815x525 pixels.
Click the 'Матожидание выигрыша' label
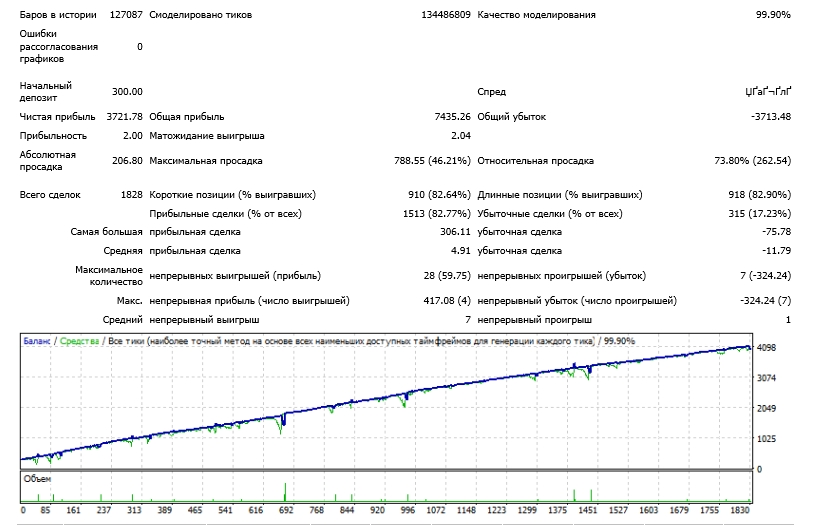[x=207, y=136]
